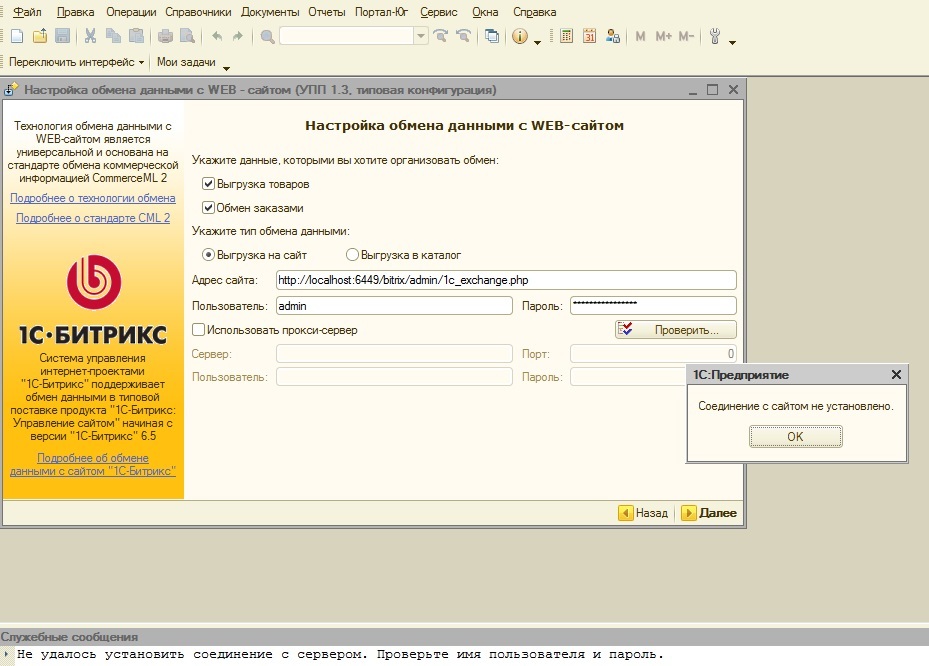Click OK in the 1С:Предприятие message box

click(x=795, y=436)
